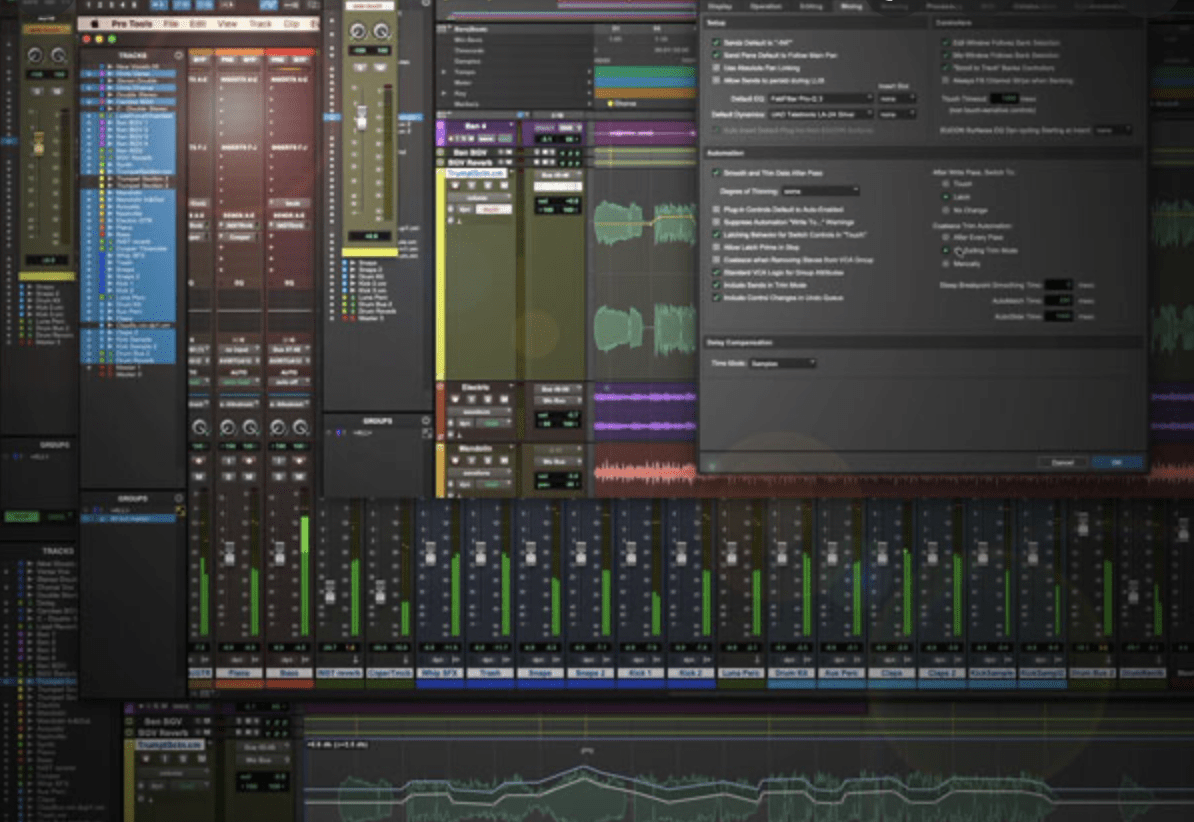Screen dimensions: 1194x822
Task: Open the Degree of Thinning dropdown
Action: [x=820, y=190]
